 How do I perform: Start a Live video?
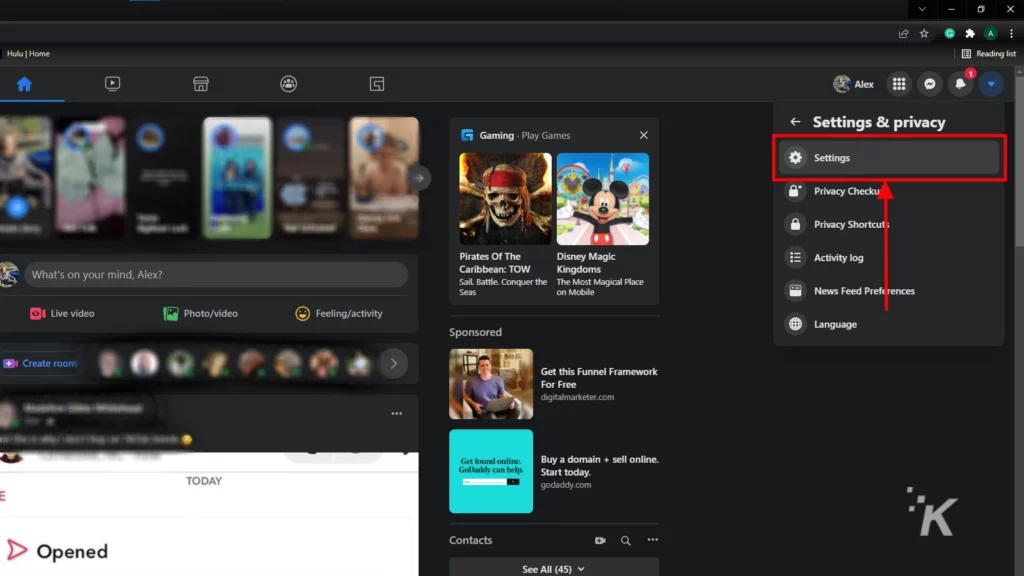tap(62, 313)
